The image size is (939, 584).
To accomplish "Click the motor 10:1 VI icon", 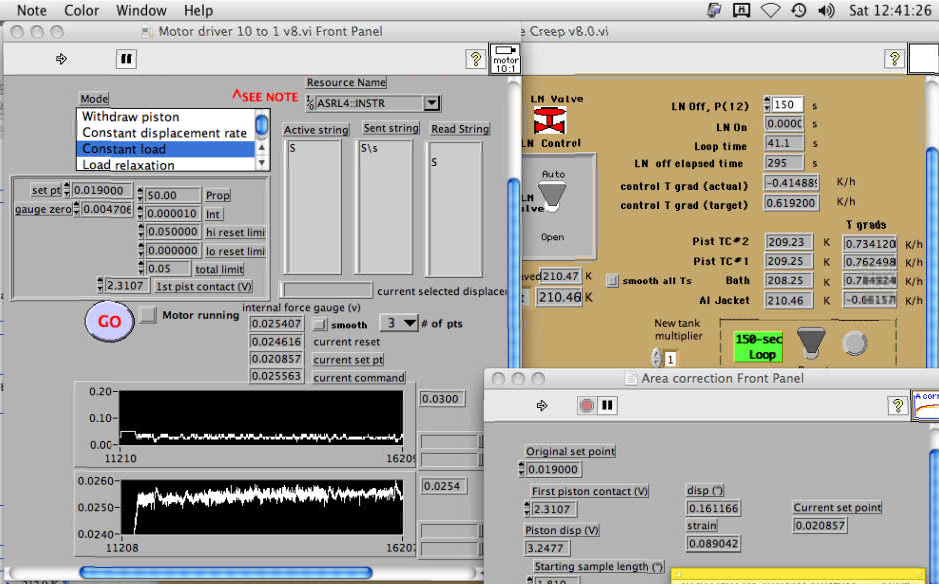I will pos(504,59).
